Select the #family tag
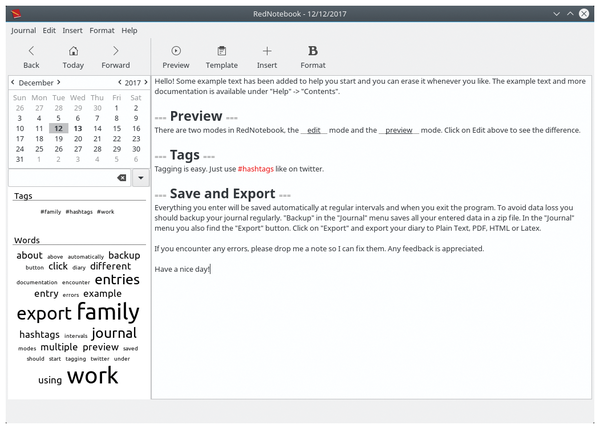 51,212
